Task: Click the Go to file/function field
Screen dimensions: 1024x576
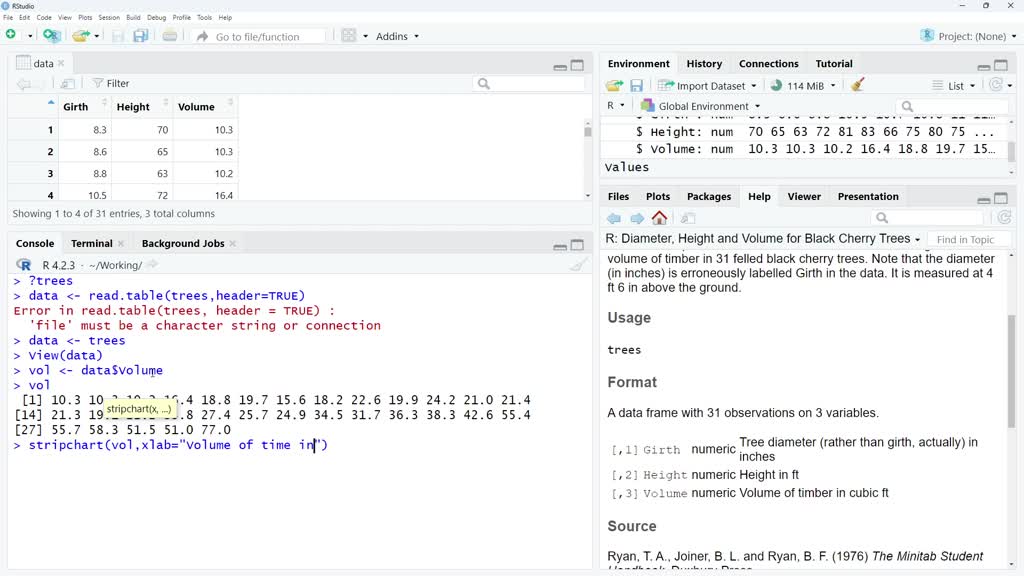Action: [x=257, y=37]
